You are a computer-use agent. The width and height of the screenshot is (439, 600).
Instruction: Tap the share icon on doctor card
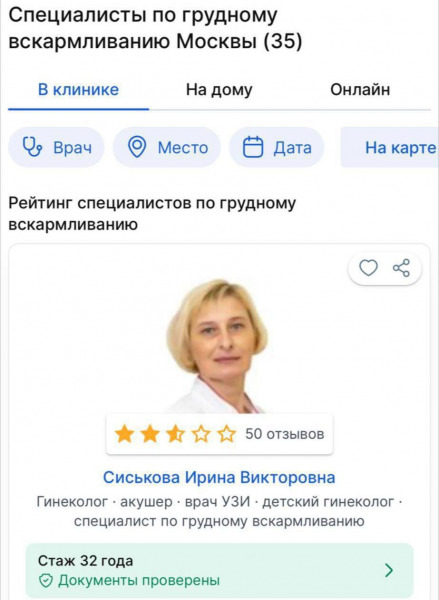pyautogui.click(x=401, y=268)
